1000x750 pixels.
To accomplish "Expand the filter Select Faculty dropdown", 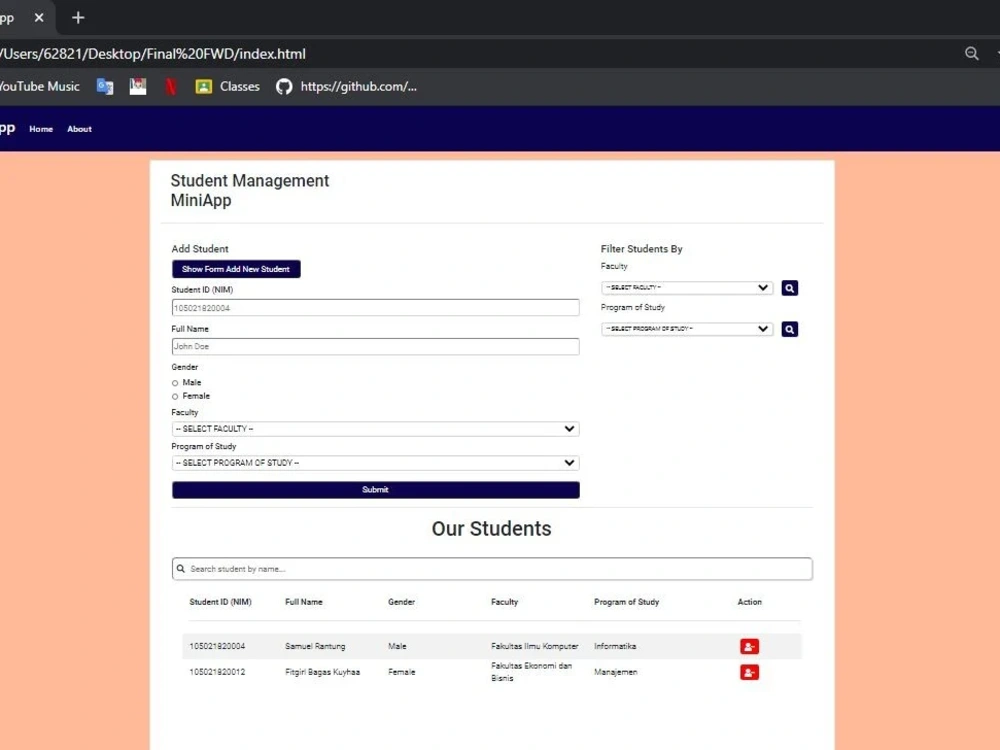I will [687, 288].
